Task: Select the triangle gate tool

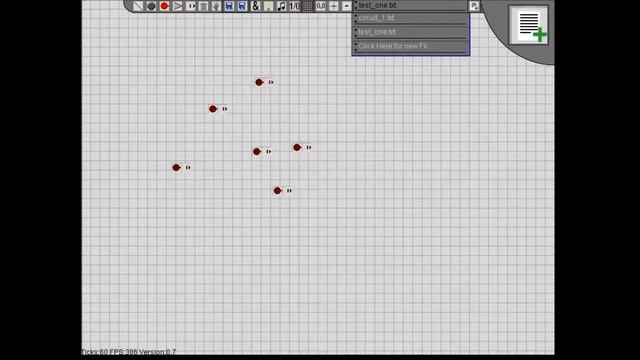Action: (178, 6)
